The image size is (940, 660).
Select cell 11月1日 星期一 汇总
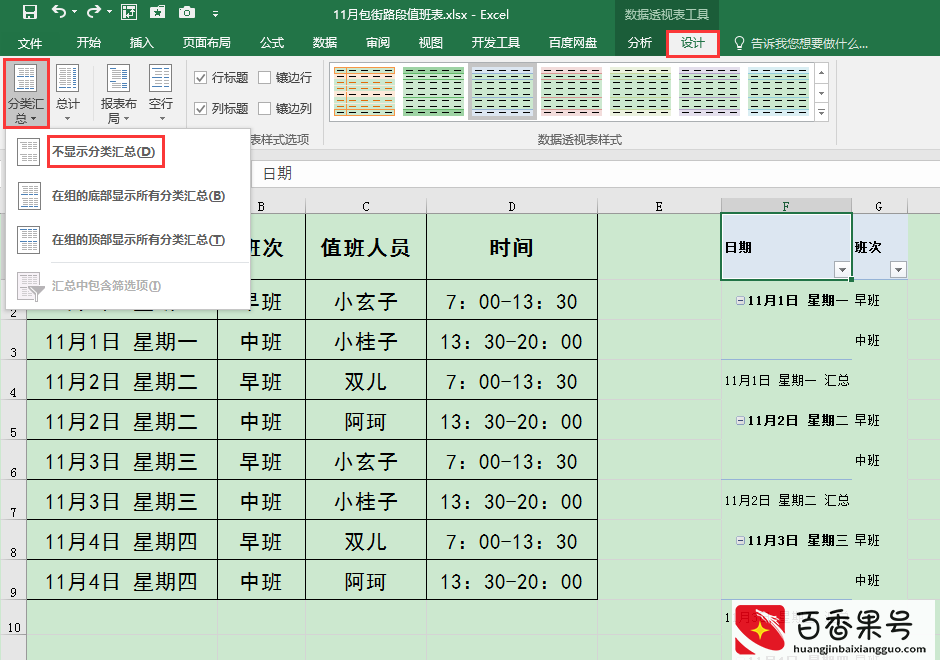[x=787, y=380]
